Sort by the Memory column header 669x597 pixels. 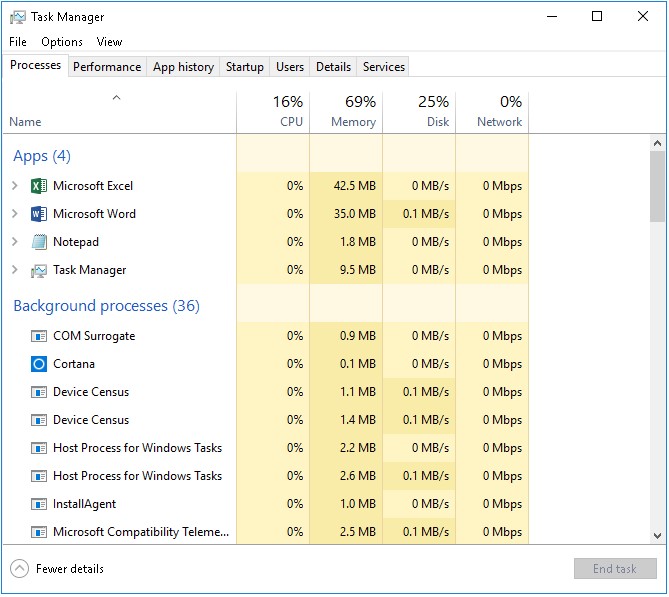(346, 113)
